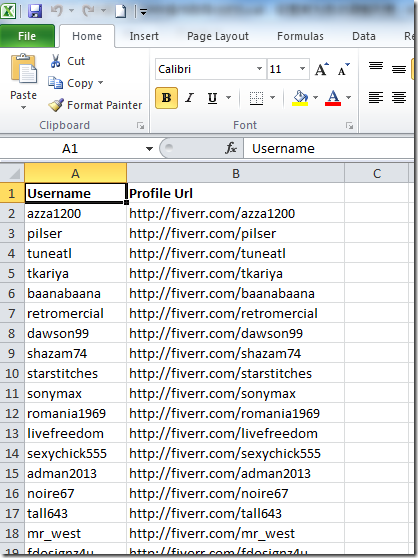Select column A header
Screen dimensions: 418x558
click(x=75, y=173)
